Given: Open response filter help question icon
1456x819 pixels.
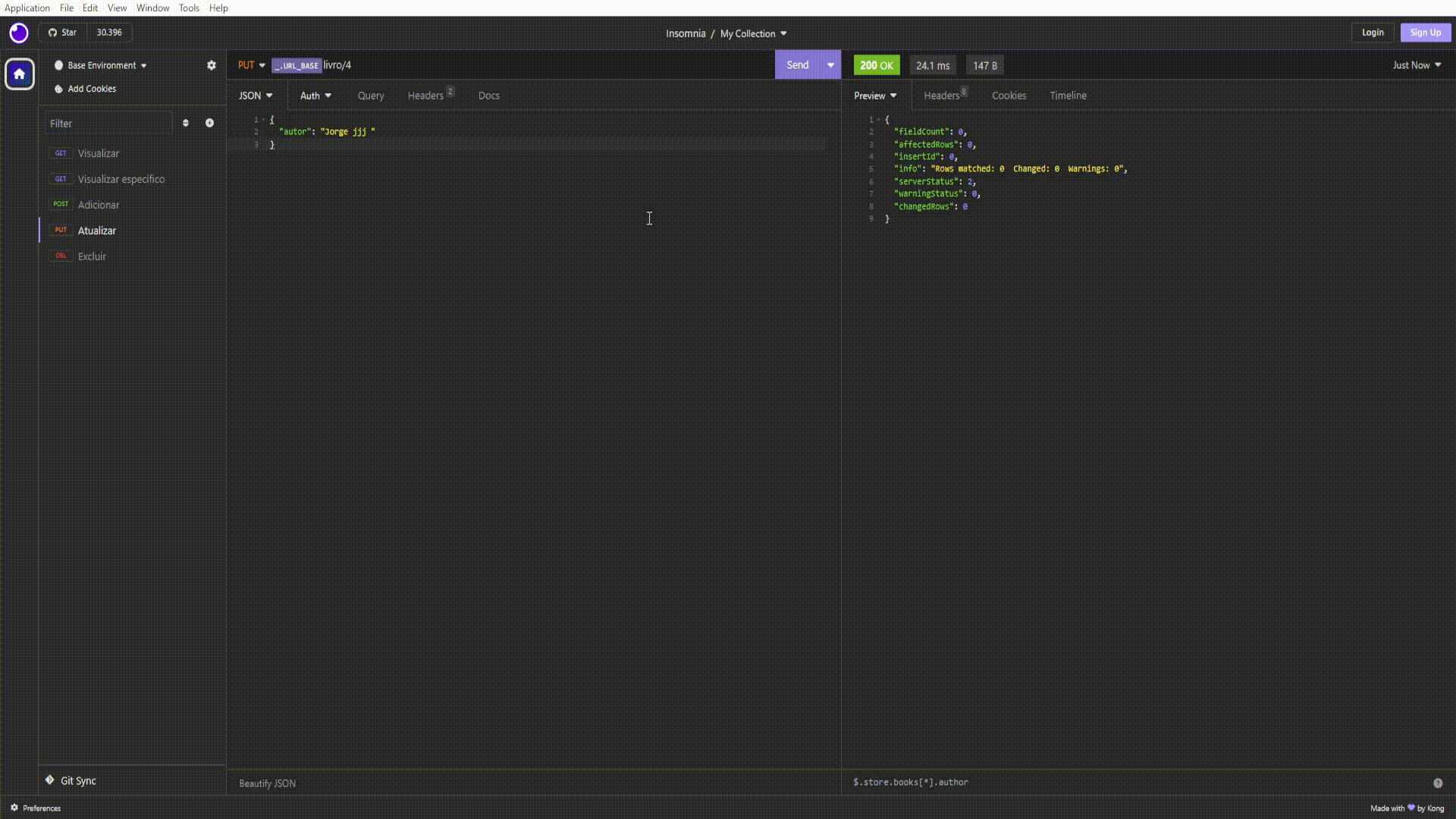Looking at the screenshot, I should click(x=1438, y=783).
